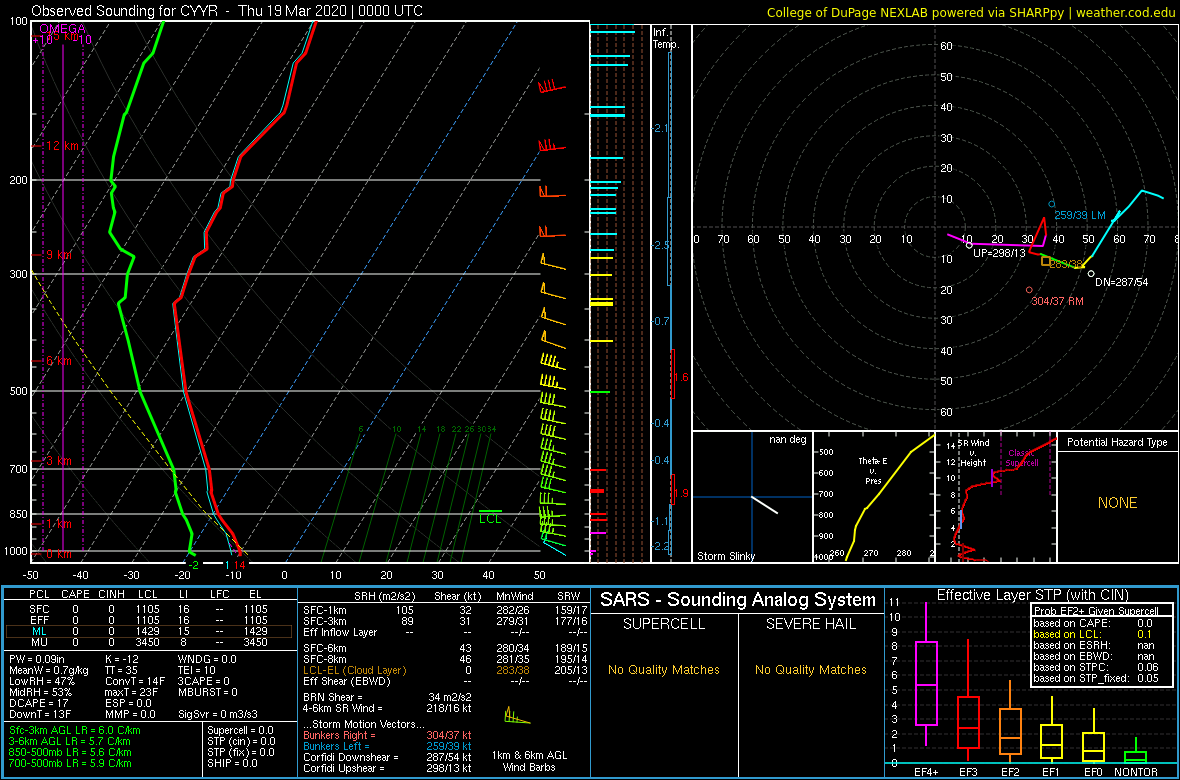This screenshot has height=780, width=1180.
Task: Select the SFC parcel row
Action: pyautogui.click(x=149, y=608)
